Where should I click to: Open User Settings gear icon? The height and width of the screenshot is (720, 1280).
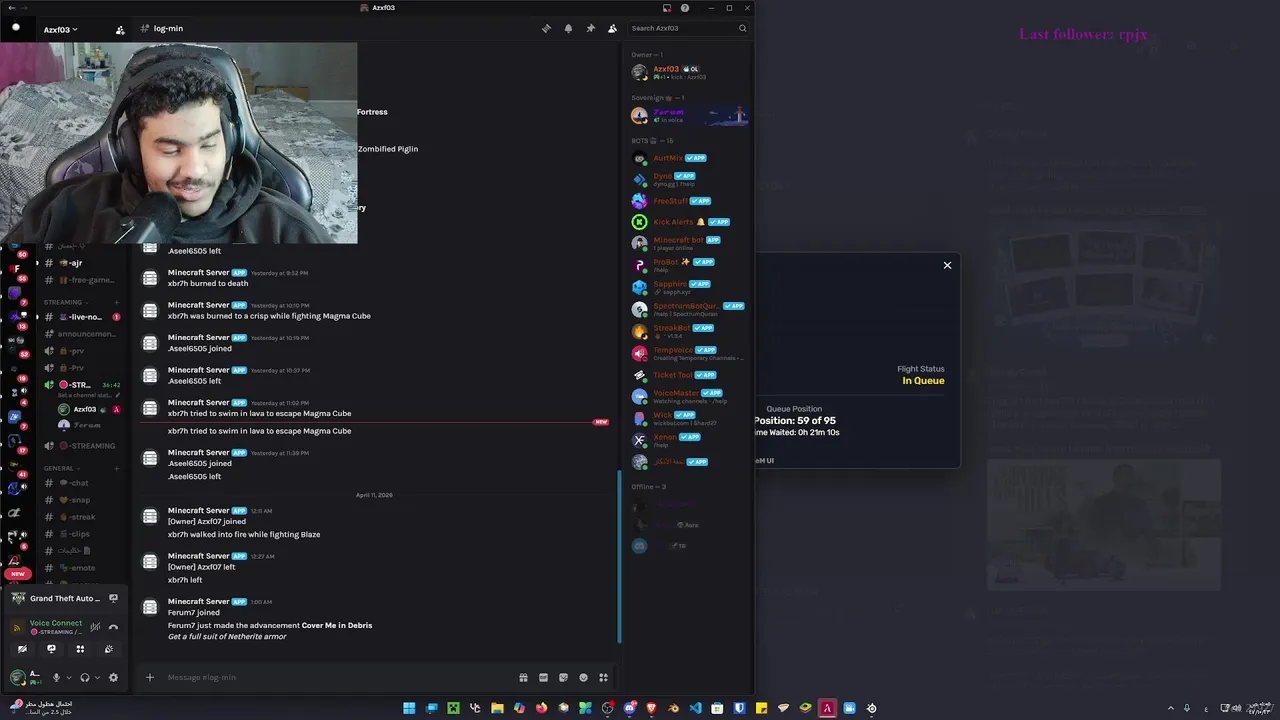click(113, 677)
